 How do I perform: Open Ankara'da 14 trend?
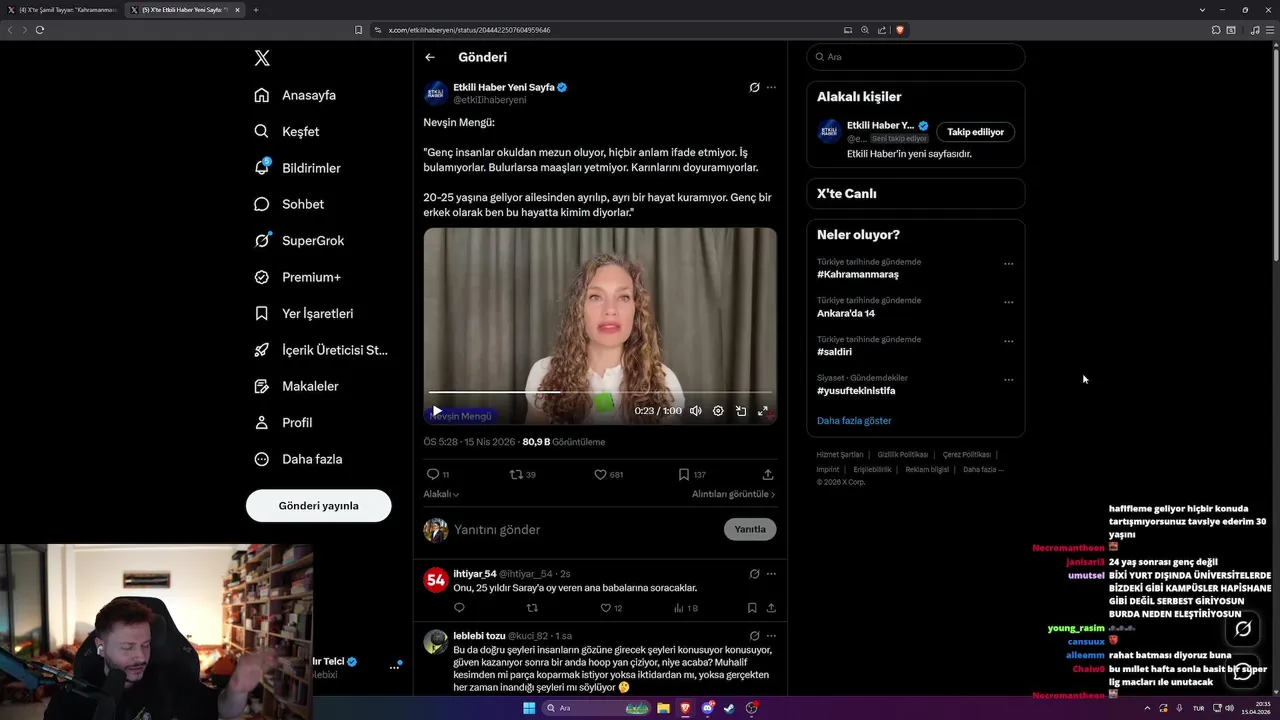846,313
